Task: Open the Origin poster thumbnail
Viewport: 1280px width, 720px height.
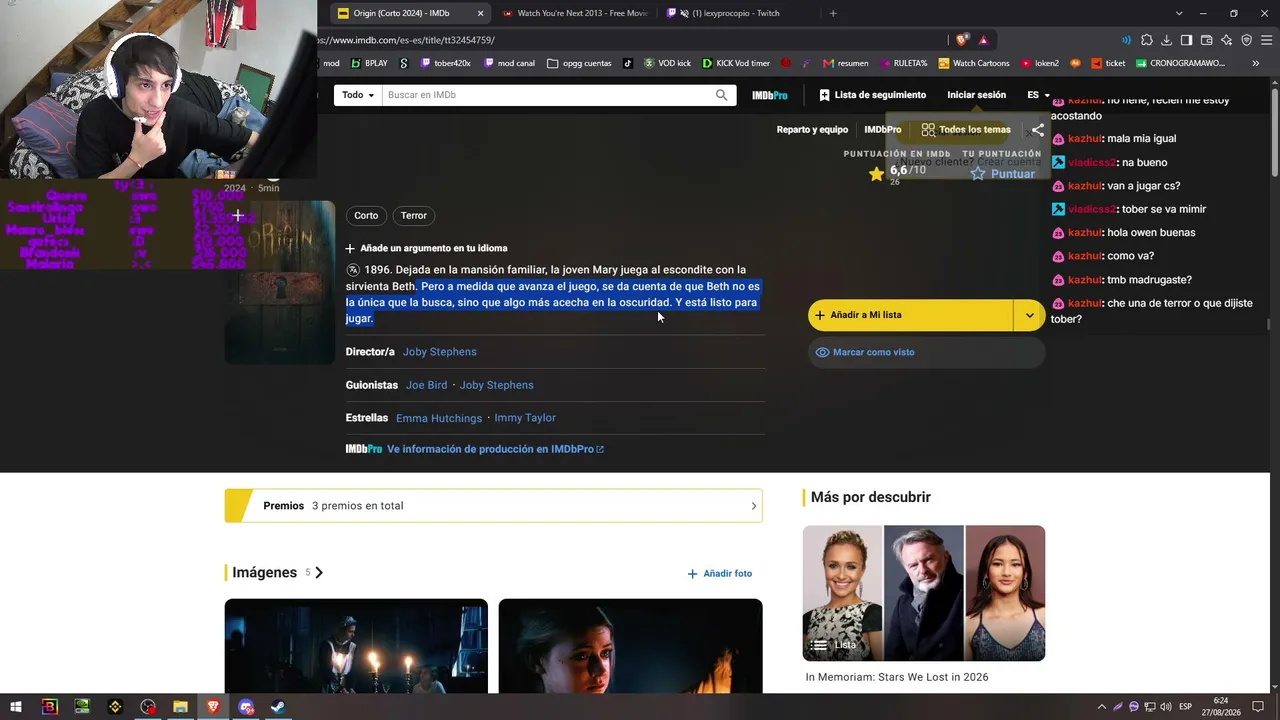Action: click(x=280, y=282)
